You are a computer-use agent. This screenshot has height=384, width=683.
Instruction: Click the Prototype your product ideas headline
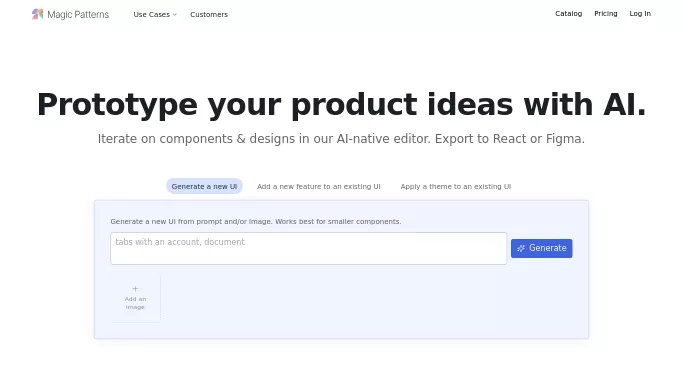coord(342,104)
